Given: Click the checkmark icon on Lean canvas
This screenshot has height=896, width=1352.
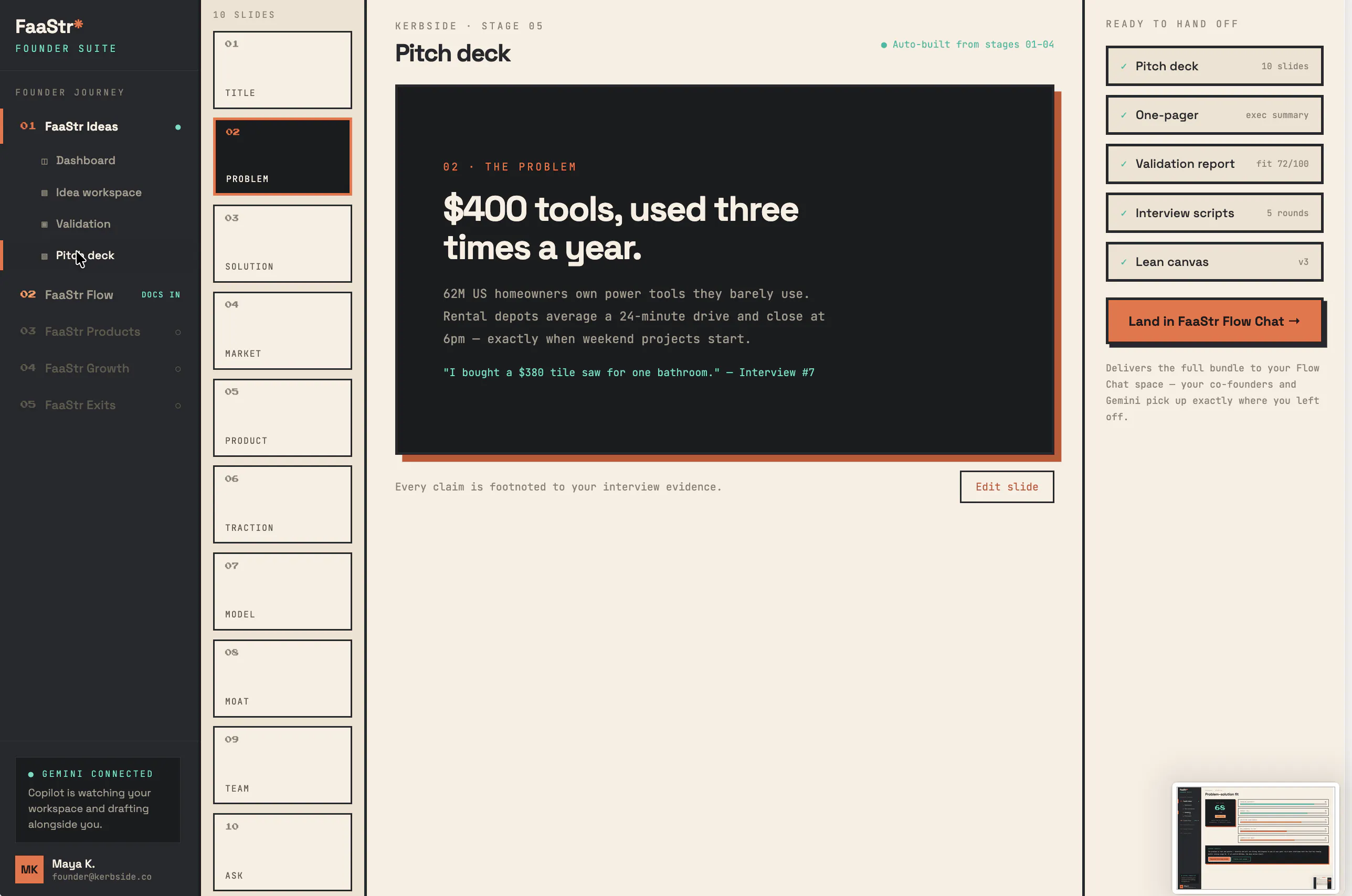Looking at the screenshot, I should [x=1124, y=262].
